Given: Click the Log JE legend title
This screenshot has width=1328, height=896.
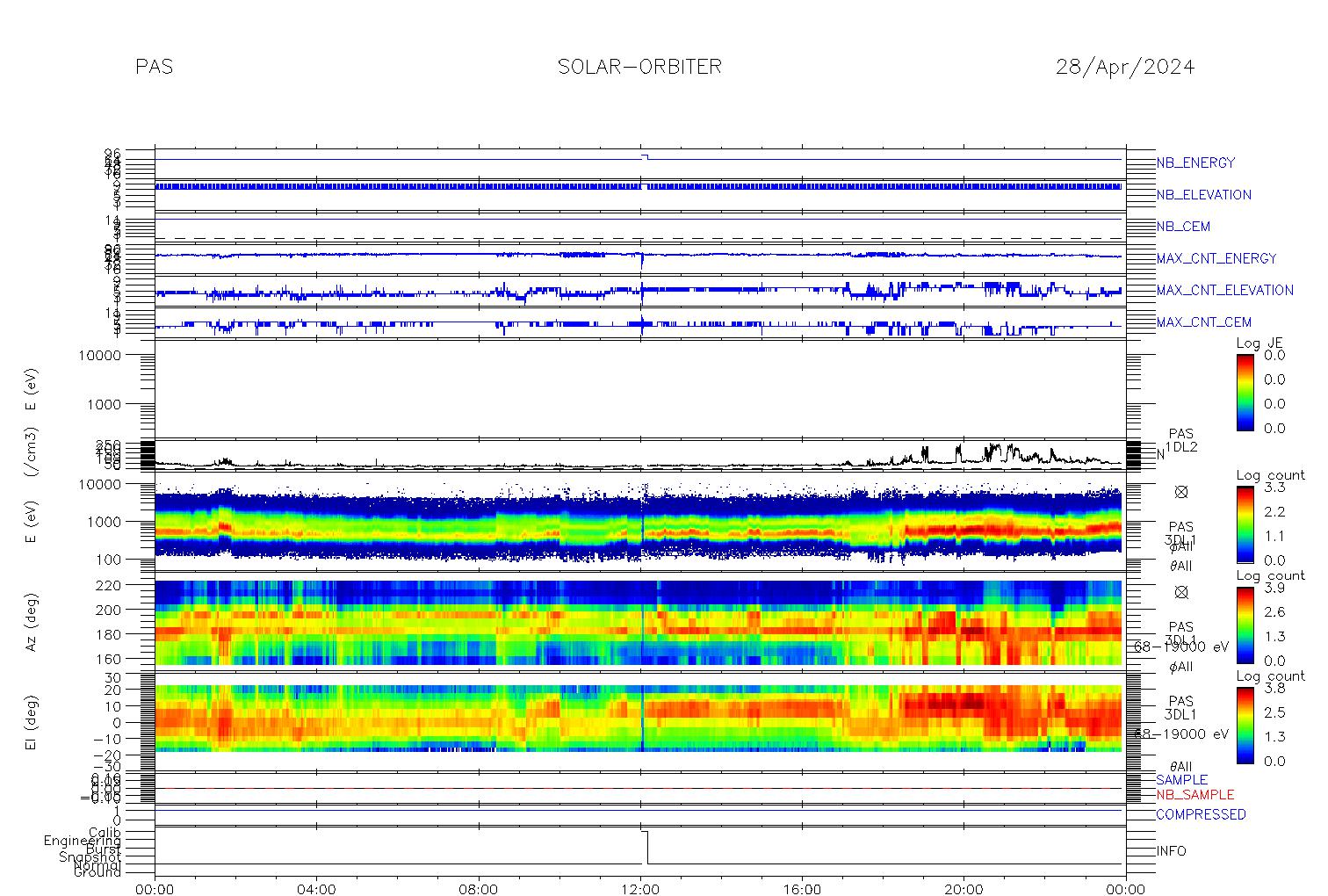Looking at the screenshot, I should point(1259,343).
